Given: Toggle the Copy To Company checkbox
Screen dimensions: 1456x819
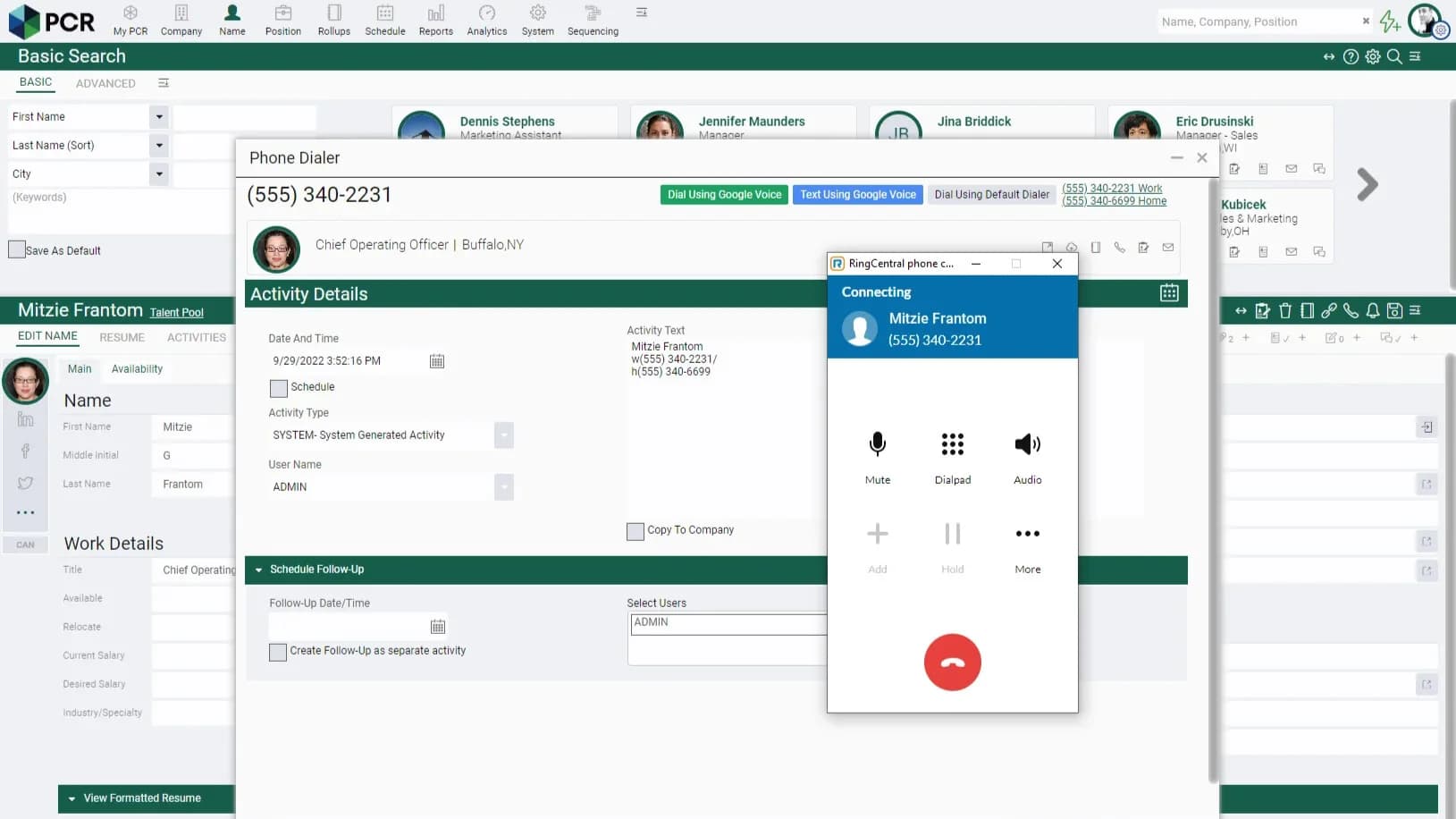Looking at the screenshot, I should [x=635, y=531].
